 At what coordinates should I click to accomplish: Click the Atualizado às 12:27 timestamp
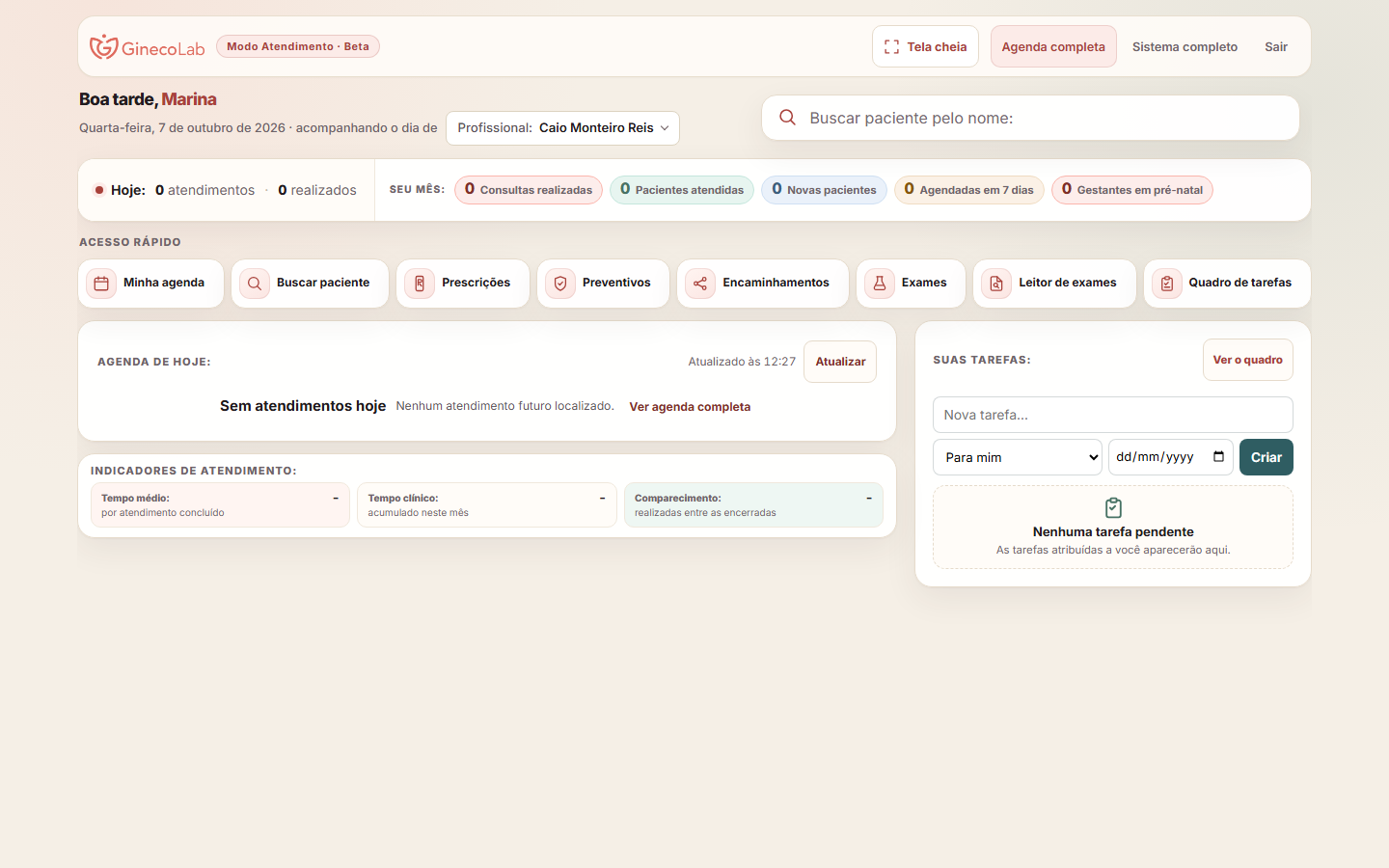[x=742, y=362]
